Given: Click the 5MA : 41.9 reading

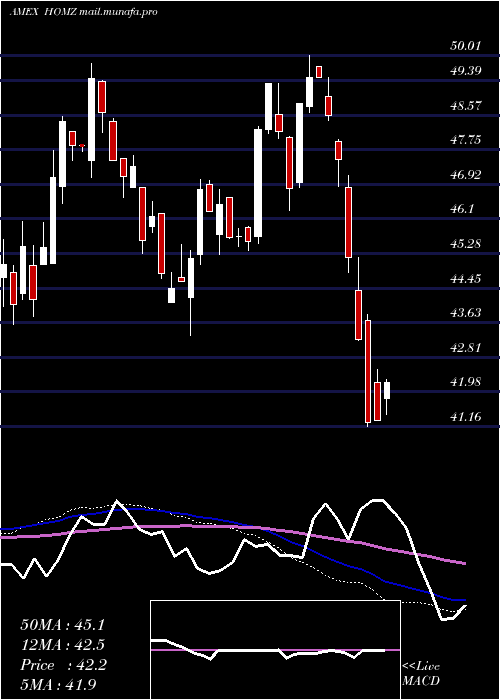Looking at the screenshot, I should click(x=58, y=685).
